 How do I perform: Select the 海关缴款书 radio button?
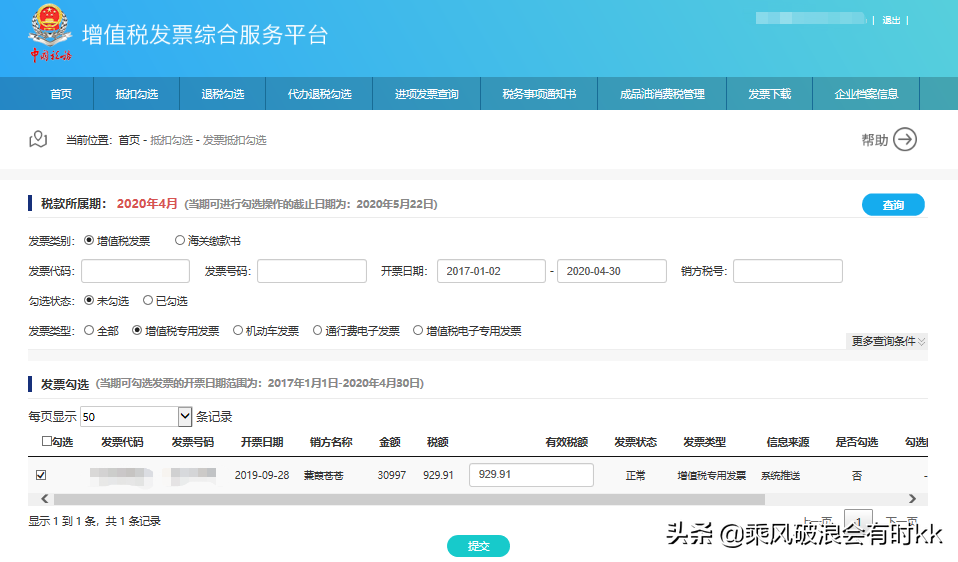pos(180,240)
